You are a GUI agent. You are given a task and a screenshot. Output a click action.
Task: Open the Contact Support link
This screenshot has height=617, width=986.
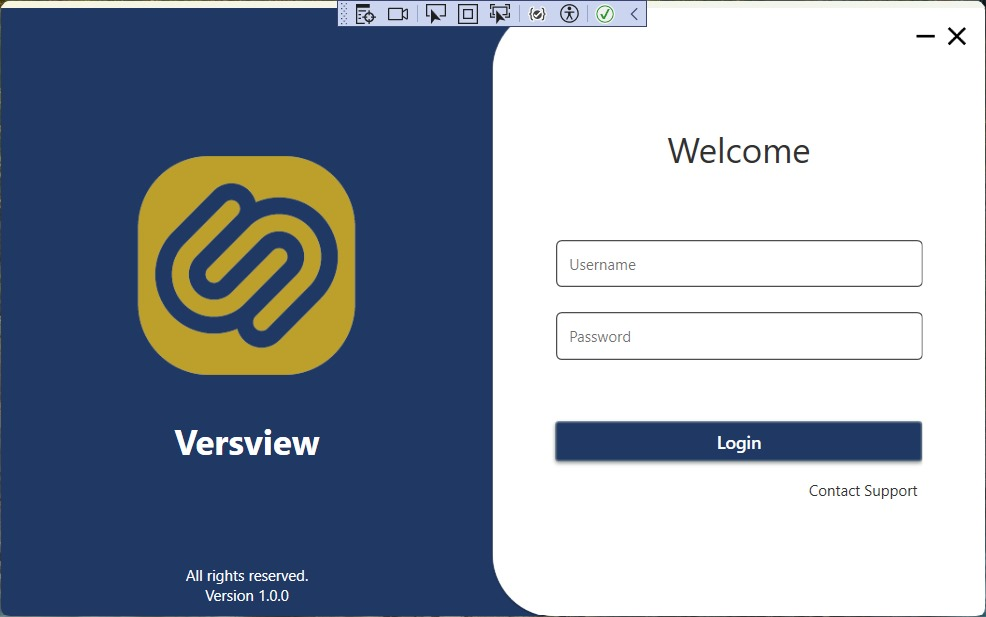pyautogui.click(x=862, y=491)
